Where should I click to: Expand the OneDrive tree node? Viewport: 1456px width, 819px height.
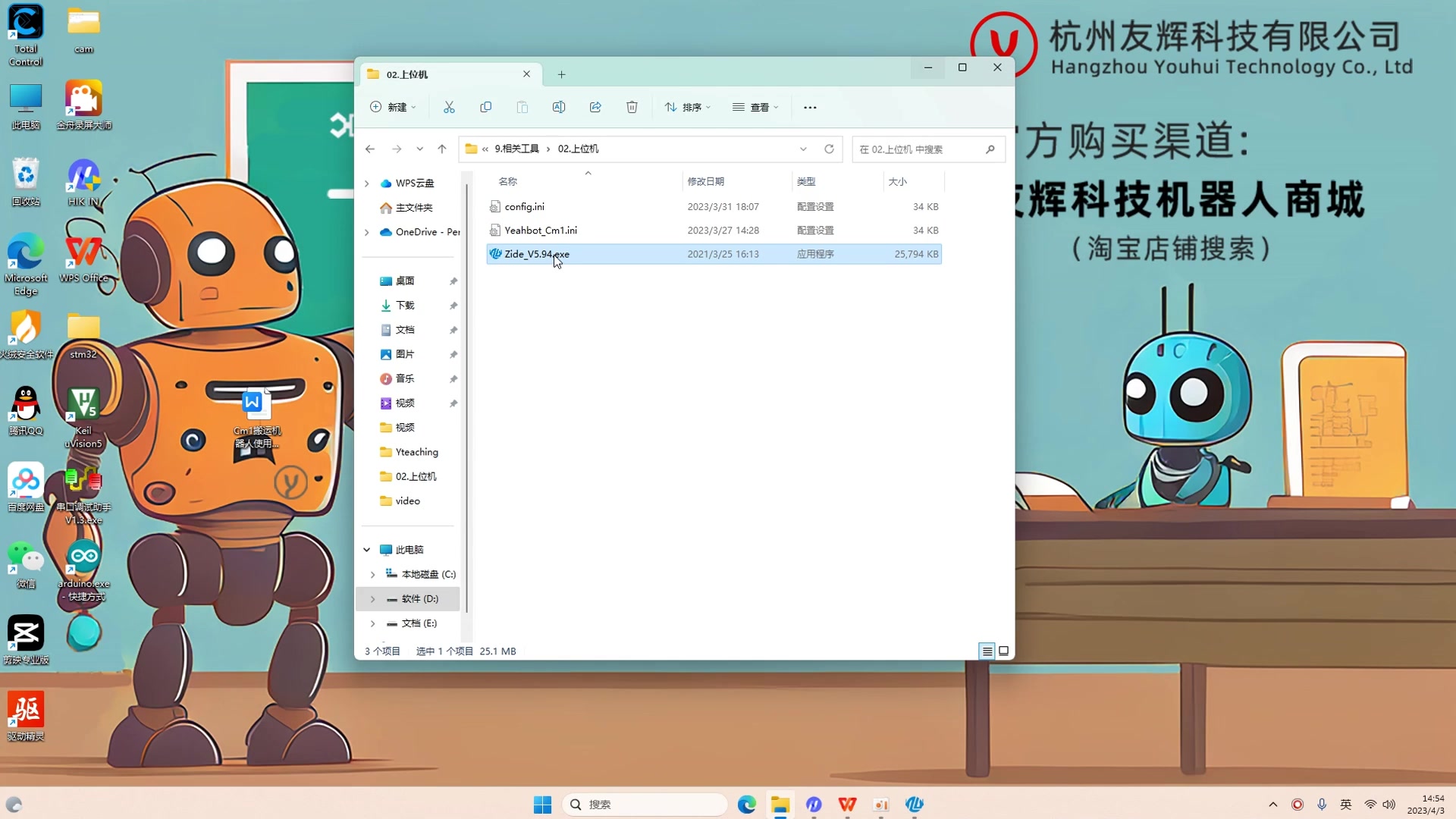pyautogui.click(x=367, y=232)
